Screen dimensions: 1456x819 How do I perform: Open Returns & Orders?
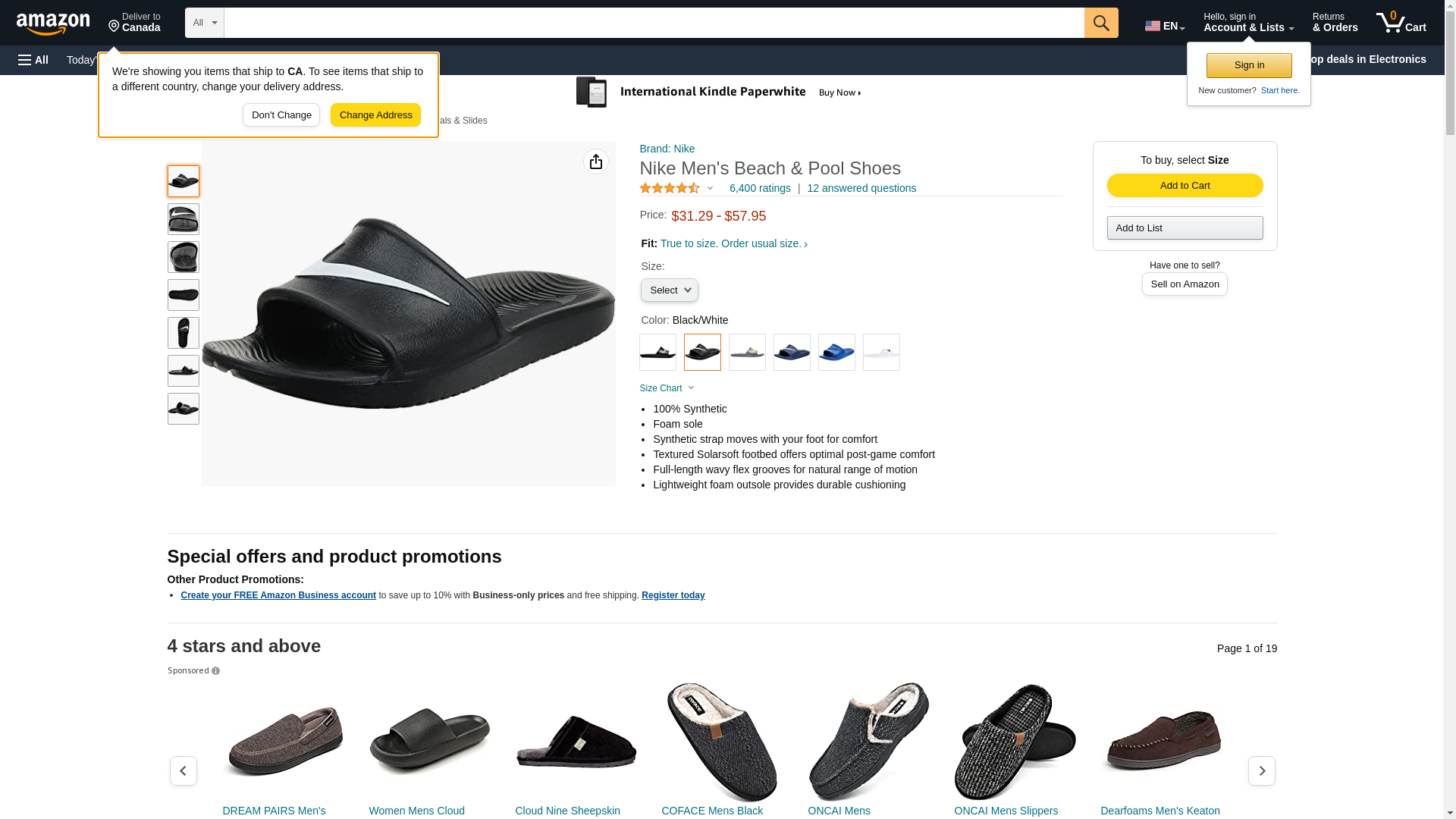tap(1335, 23)
